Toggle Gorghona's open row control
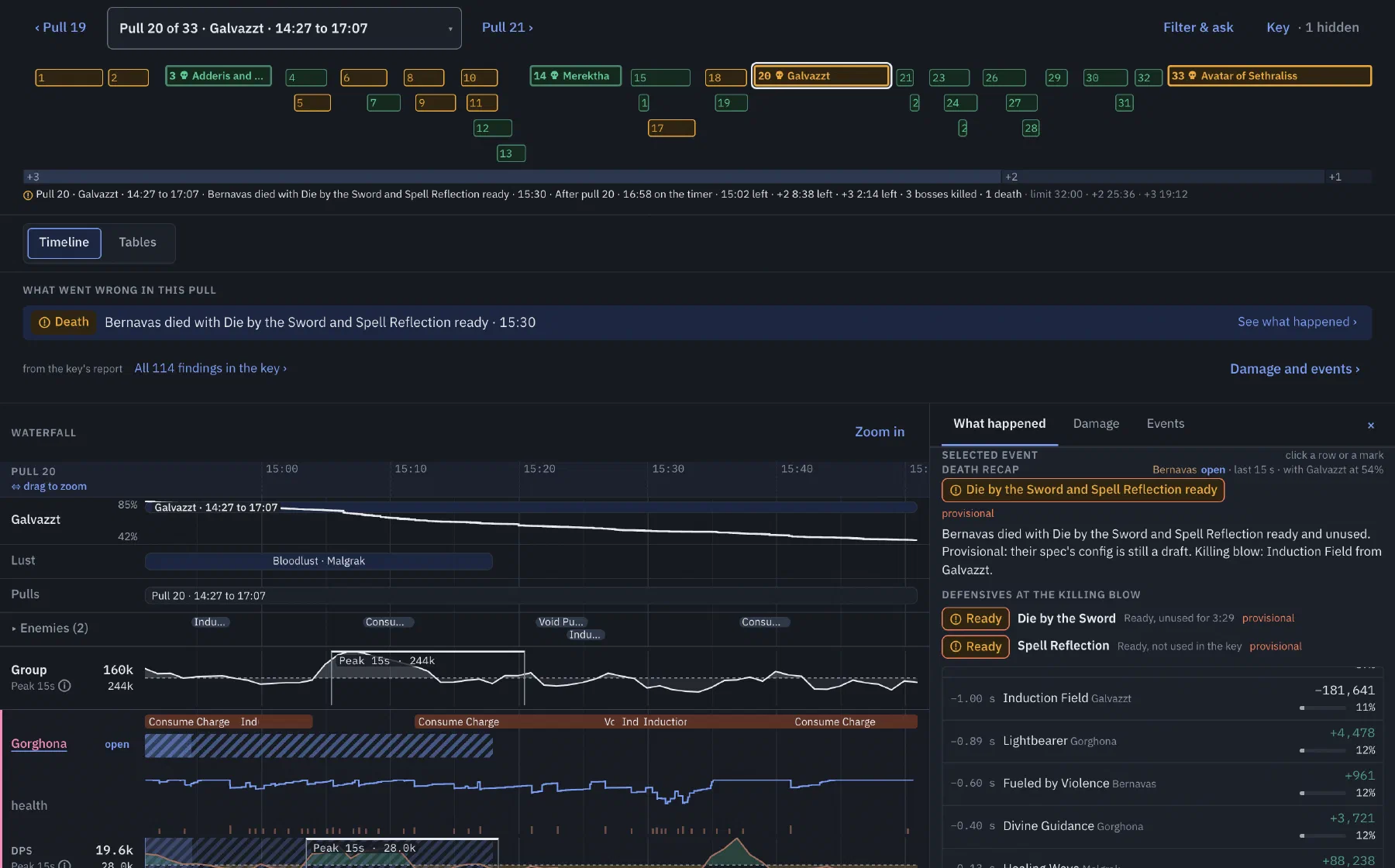The width and height of the screenshot is (1395, 868). (117, 745)
